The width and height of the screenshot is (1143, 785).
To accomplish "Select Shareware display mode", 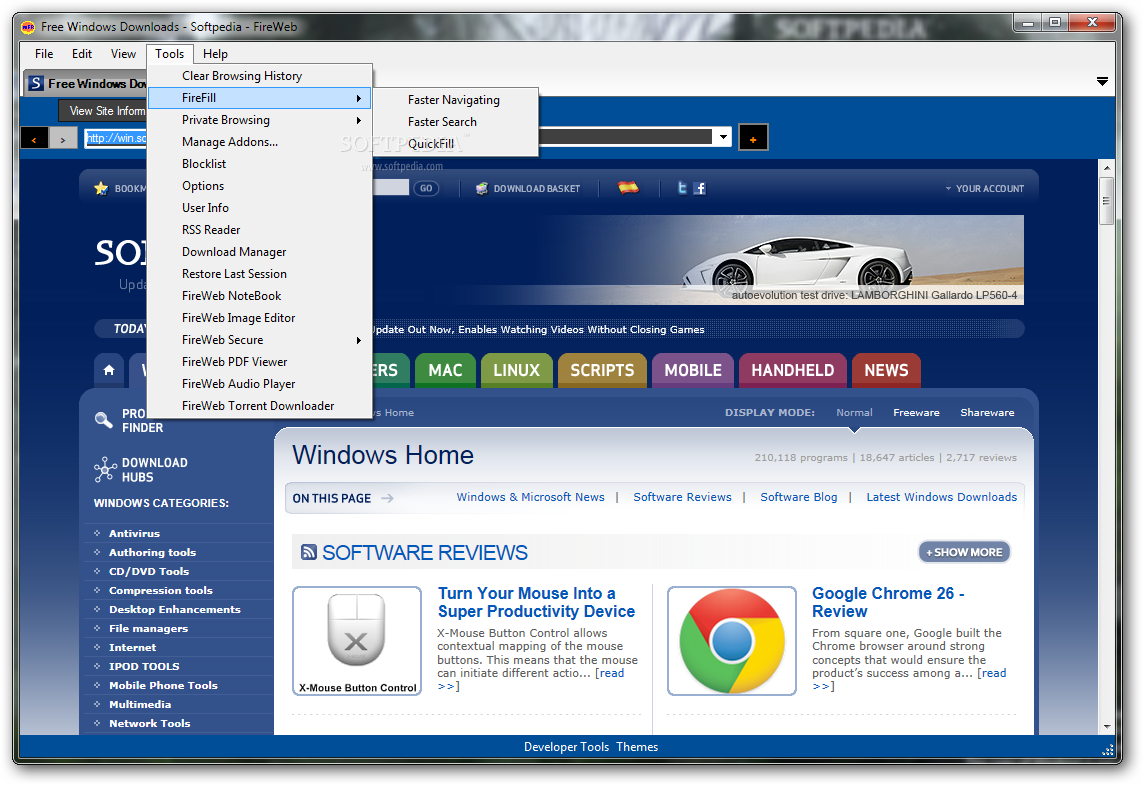I will (x=987, y=413).
